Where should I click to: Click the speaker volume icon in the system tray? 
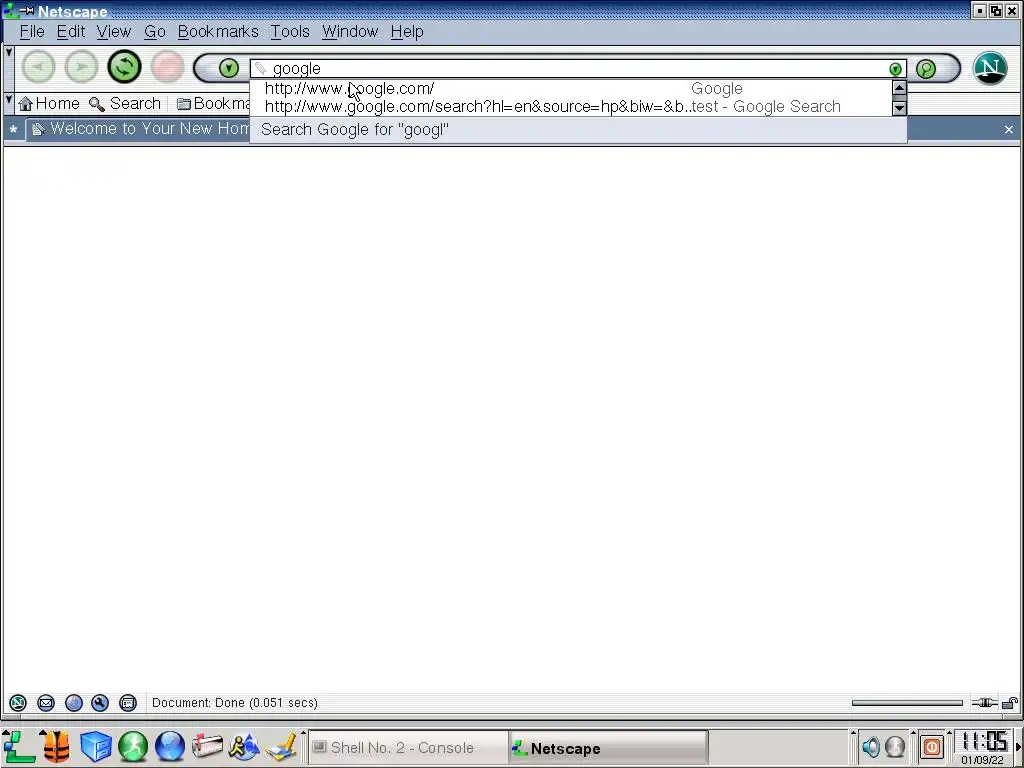coord(871,746)
